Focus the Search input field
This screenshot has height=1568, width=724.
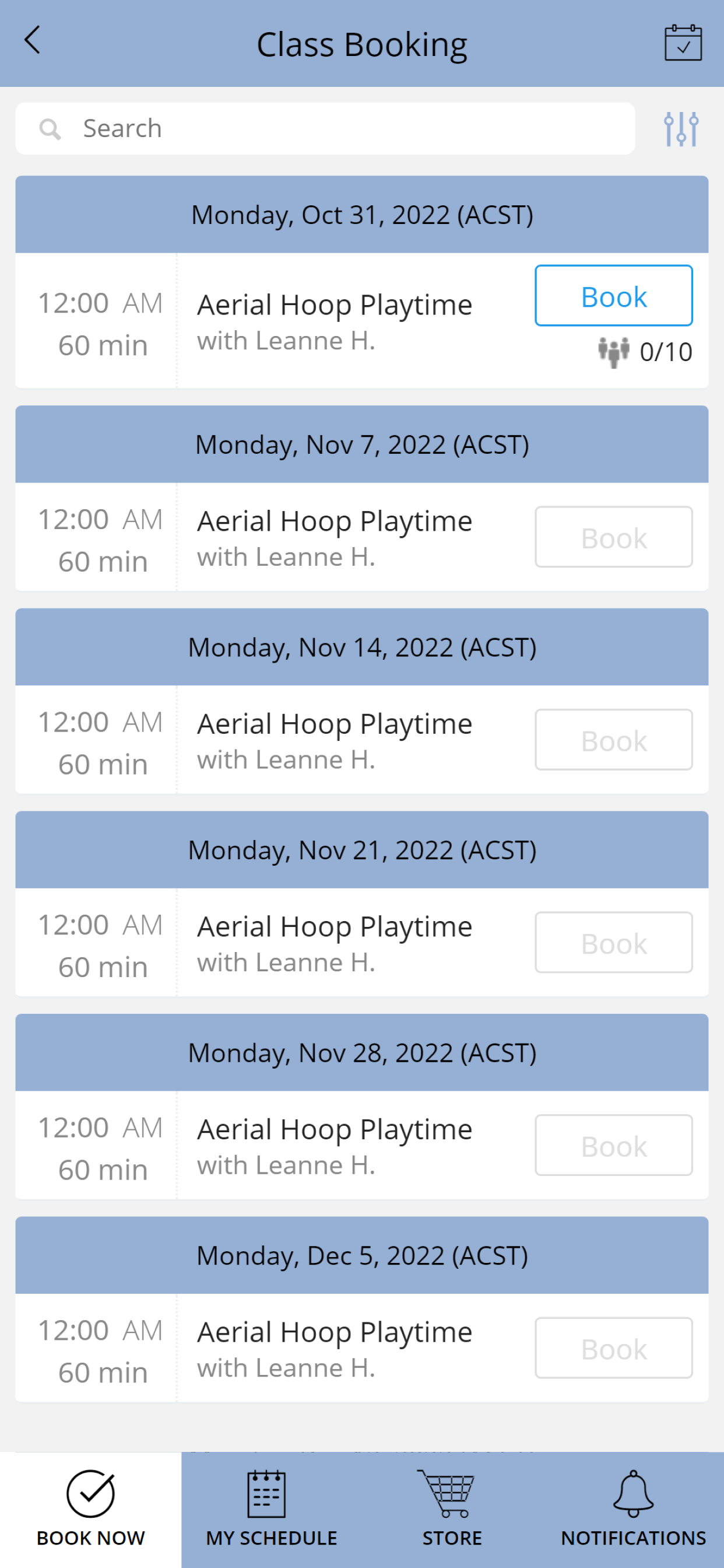click(325, 128)
